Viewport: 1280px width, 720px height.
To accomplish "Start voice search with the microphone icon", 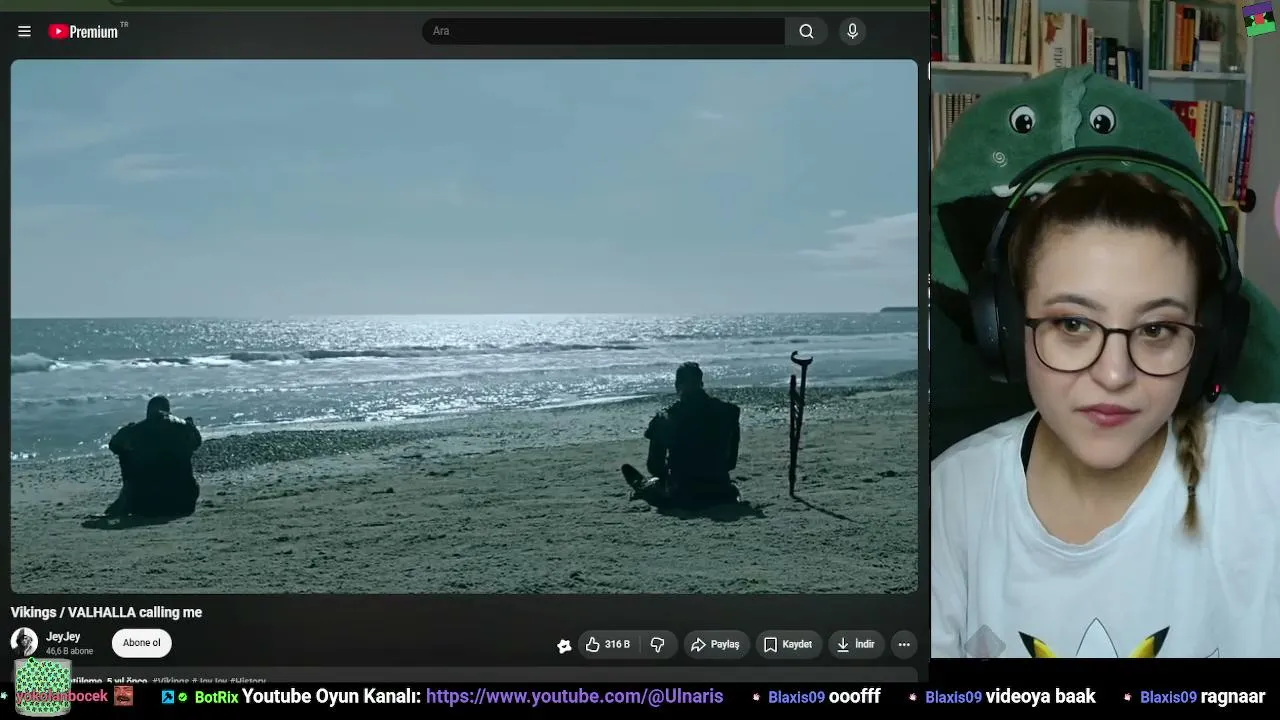I will (x=852, y=31).
